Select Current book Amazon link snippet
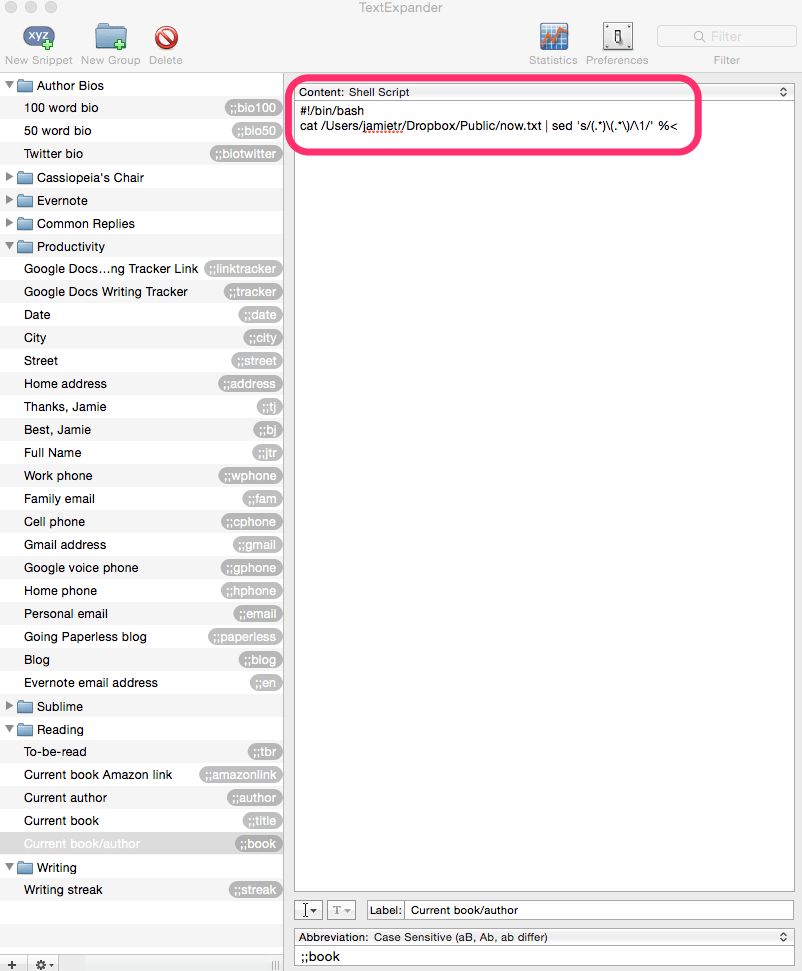 coord(141,775)
